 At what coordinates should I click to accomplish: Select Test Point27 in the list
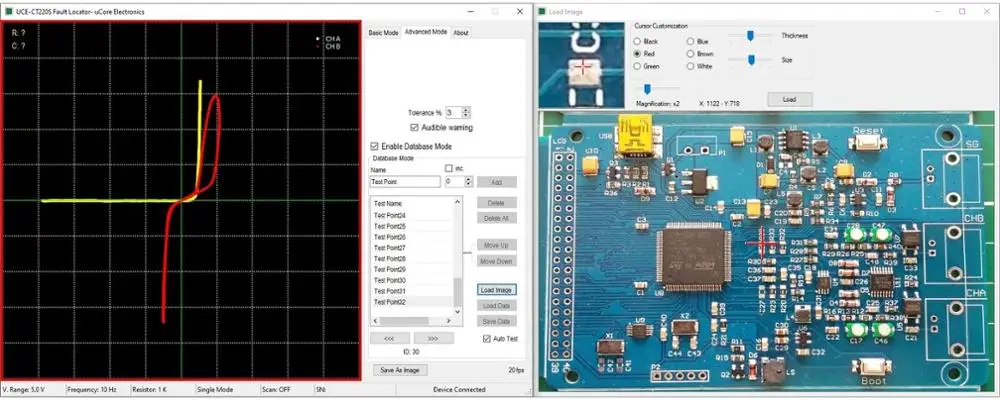[412, 248]
